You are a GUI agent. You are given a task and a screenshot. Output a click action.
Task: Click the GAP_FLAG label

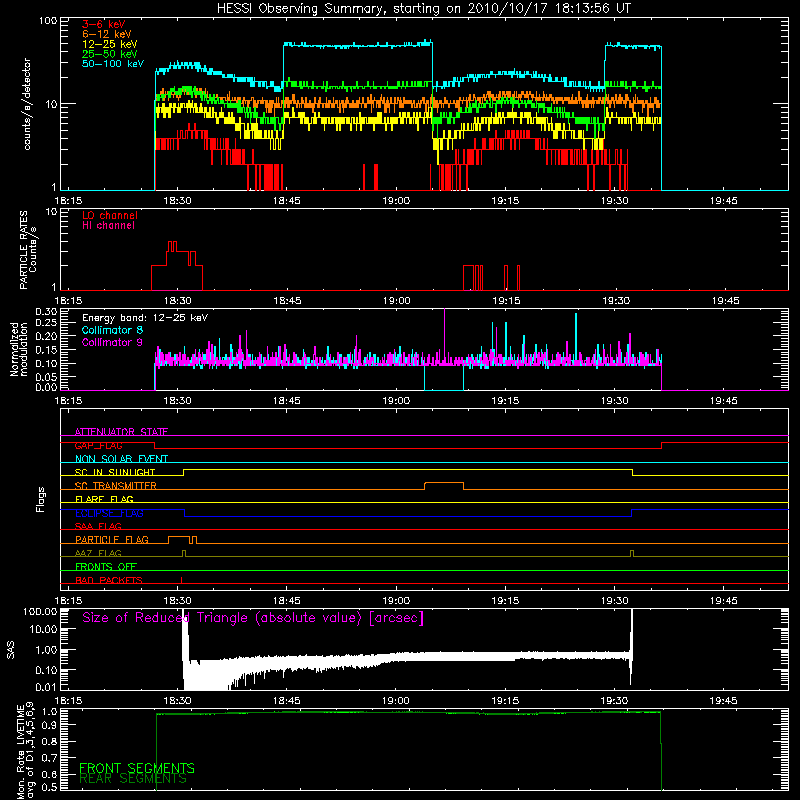98,445
